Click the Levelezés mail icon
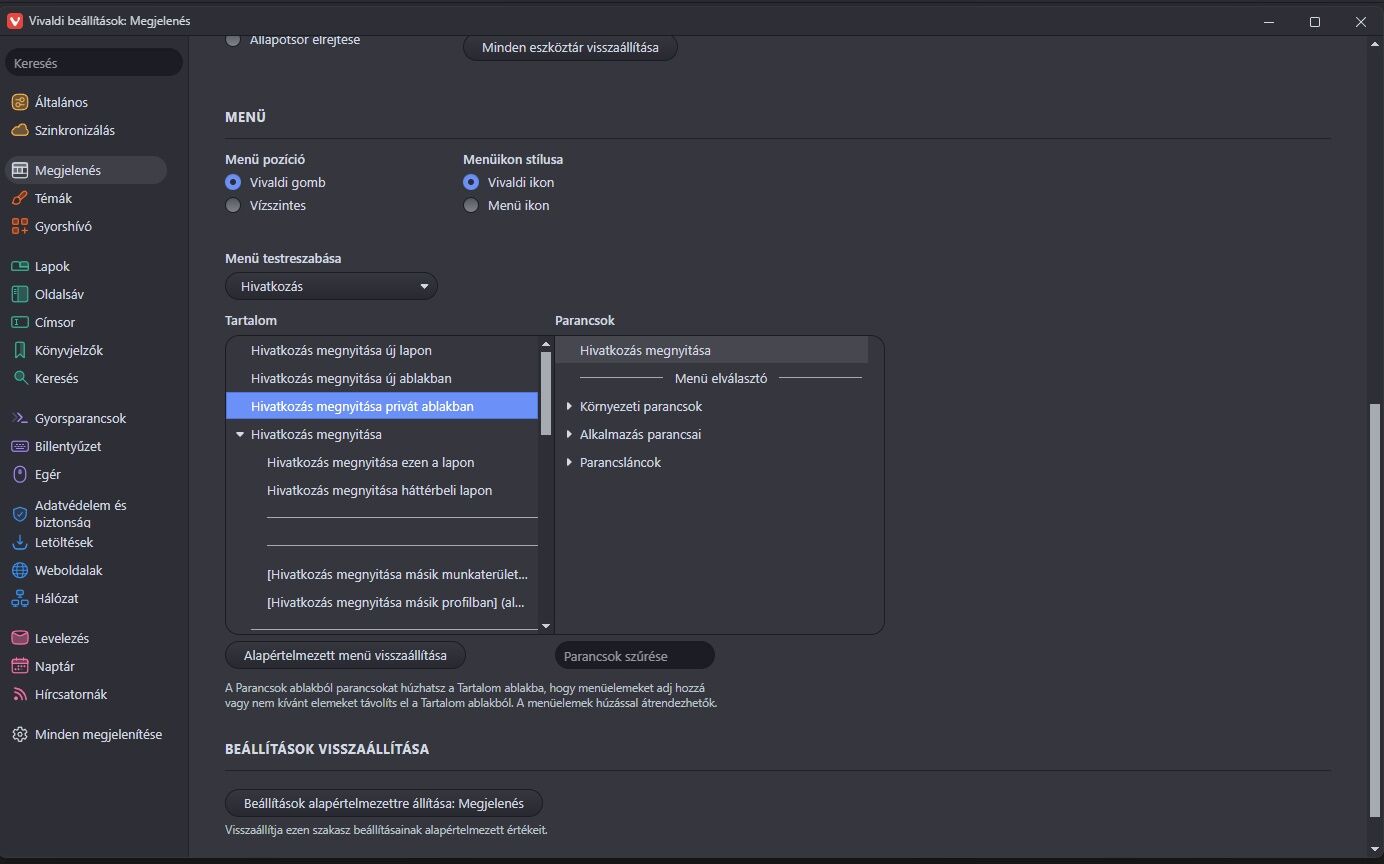The width and height of the screenshot is (1384, 864). (x=19, y=638)
